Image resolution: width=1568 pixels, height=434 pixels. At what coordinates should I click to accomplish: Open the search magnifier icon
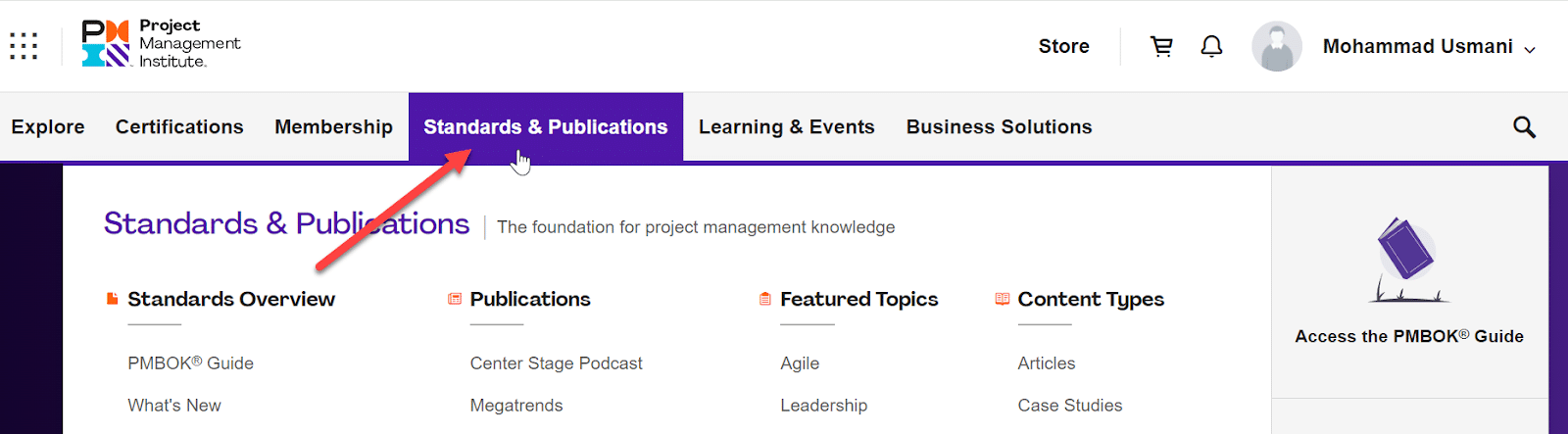1524,126
